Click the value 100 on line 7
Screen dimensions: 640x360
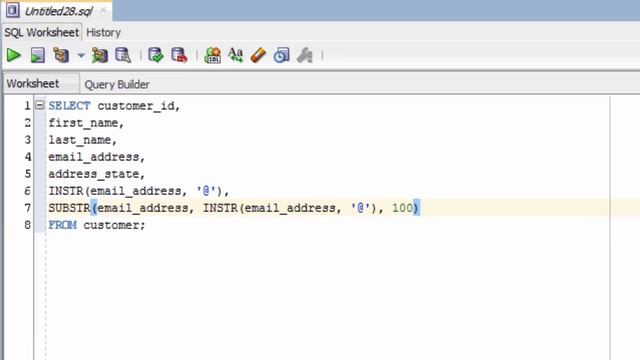[x=402, y=208]
